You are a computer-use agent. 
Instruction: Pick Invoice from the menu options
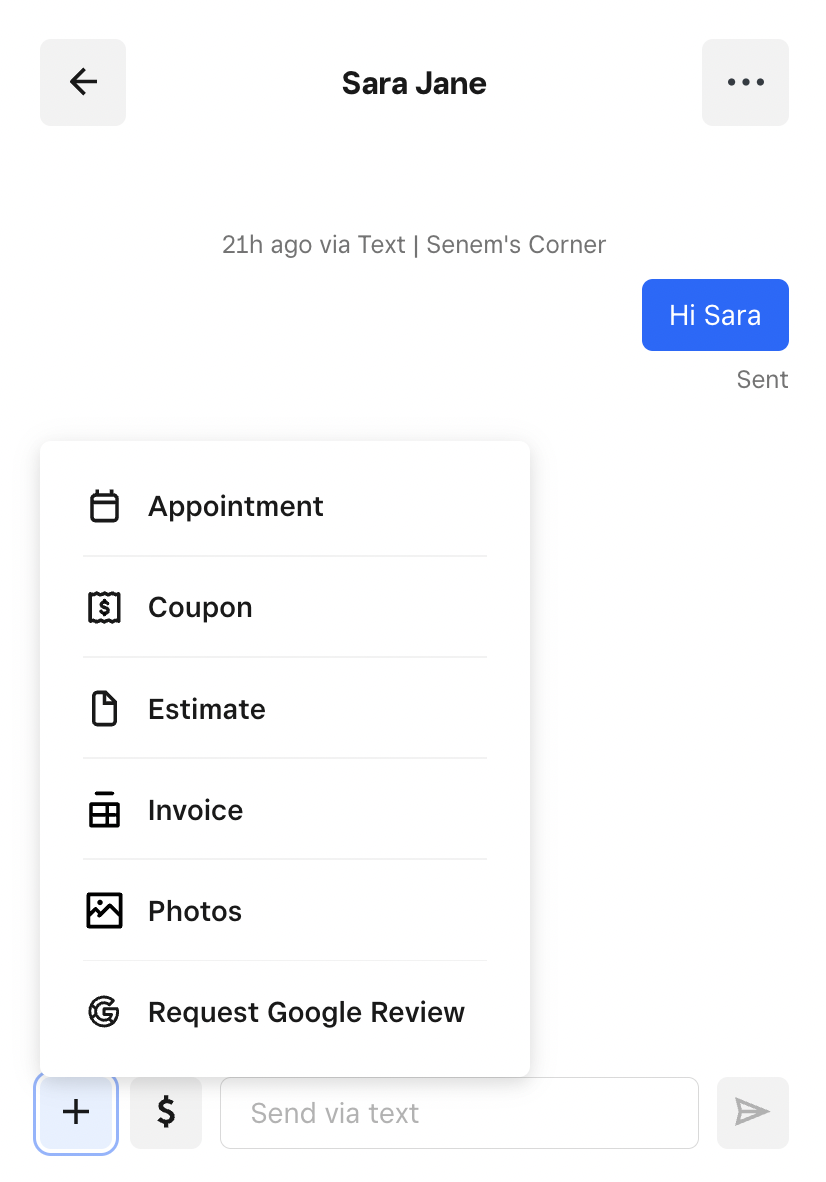[x=195, y=809]
